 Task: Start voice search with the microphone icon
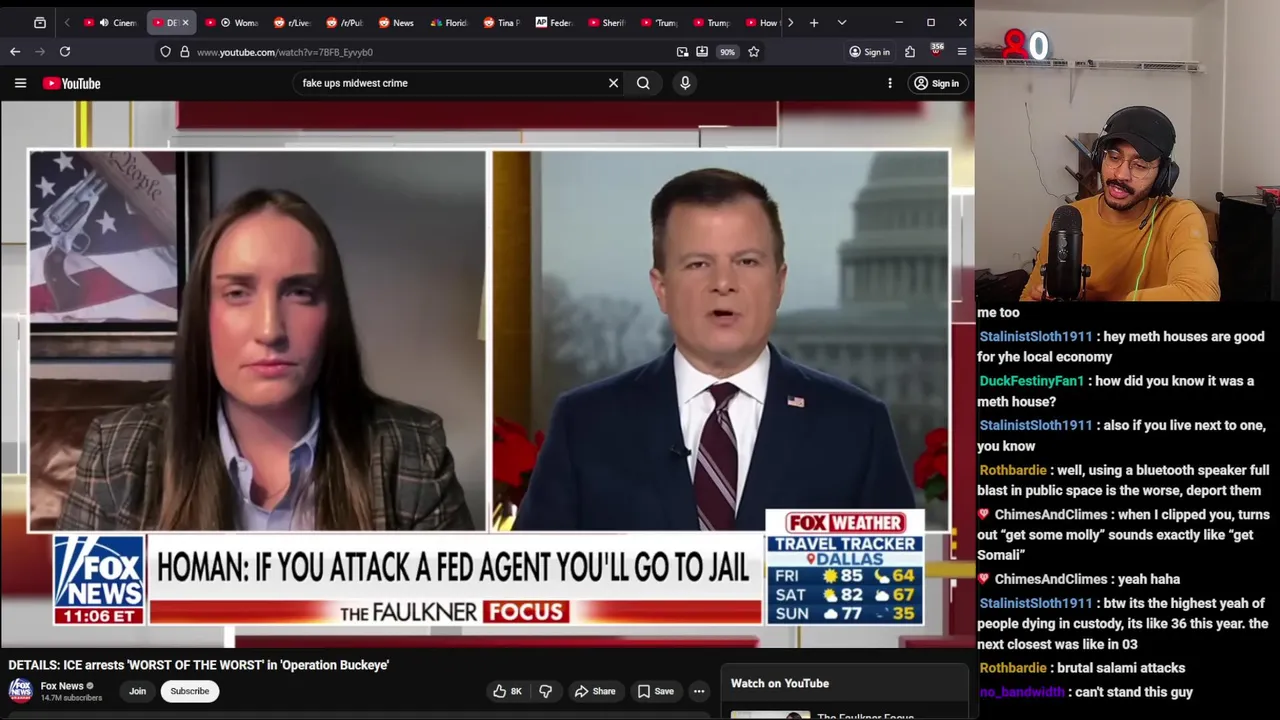tap(685, 83)
